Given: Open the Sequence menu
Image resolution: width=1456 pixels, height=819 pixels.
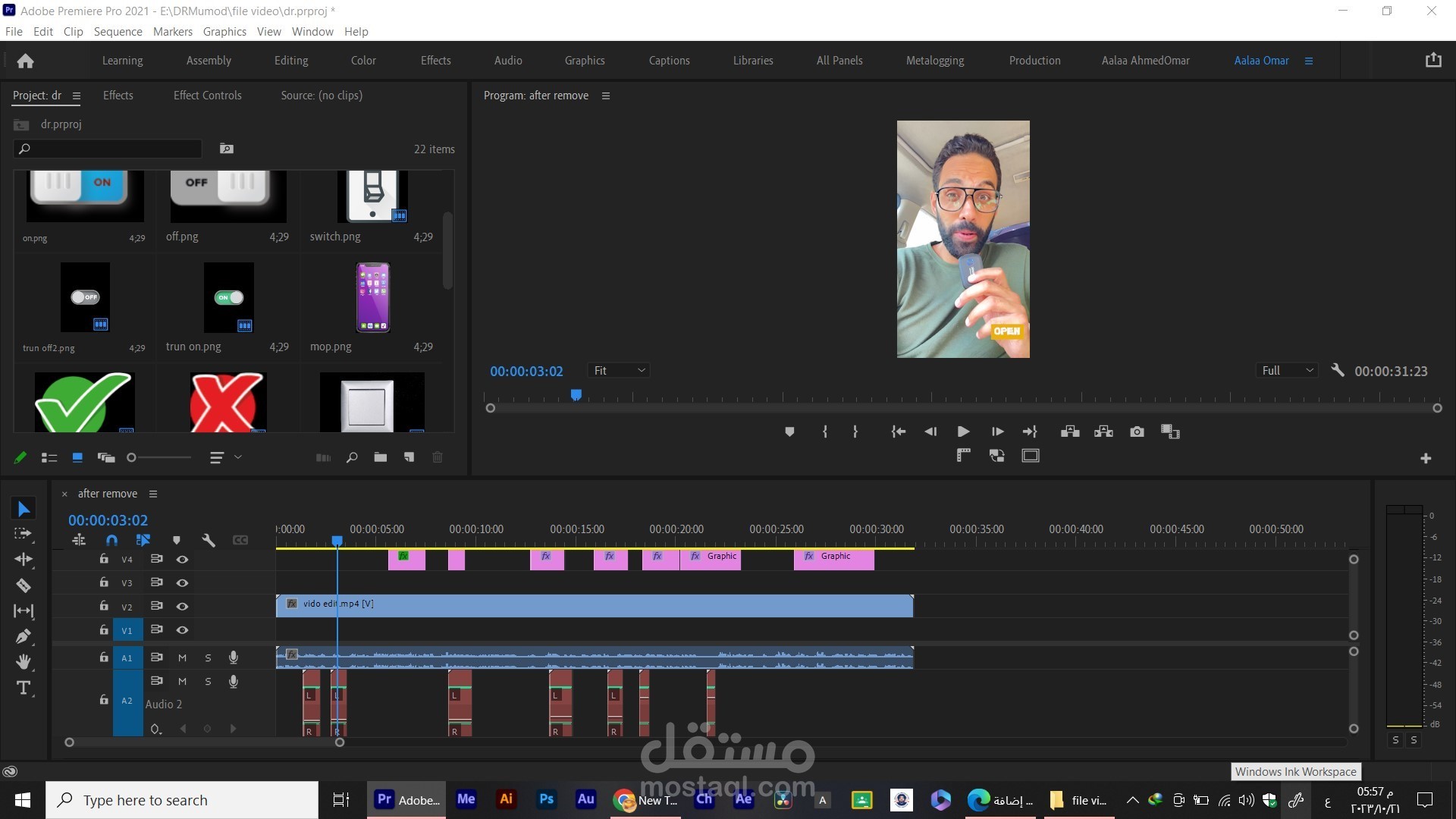Looking at the screenshot, I should tap(118, 32).
